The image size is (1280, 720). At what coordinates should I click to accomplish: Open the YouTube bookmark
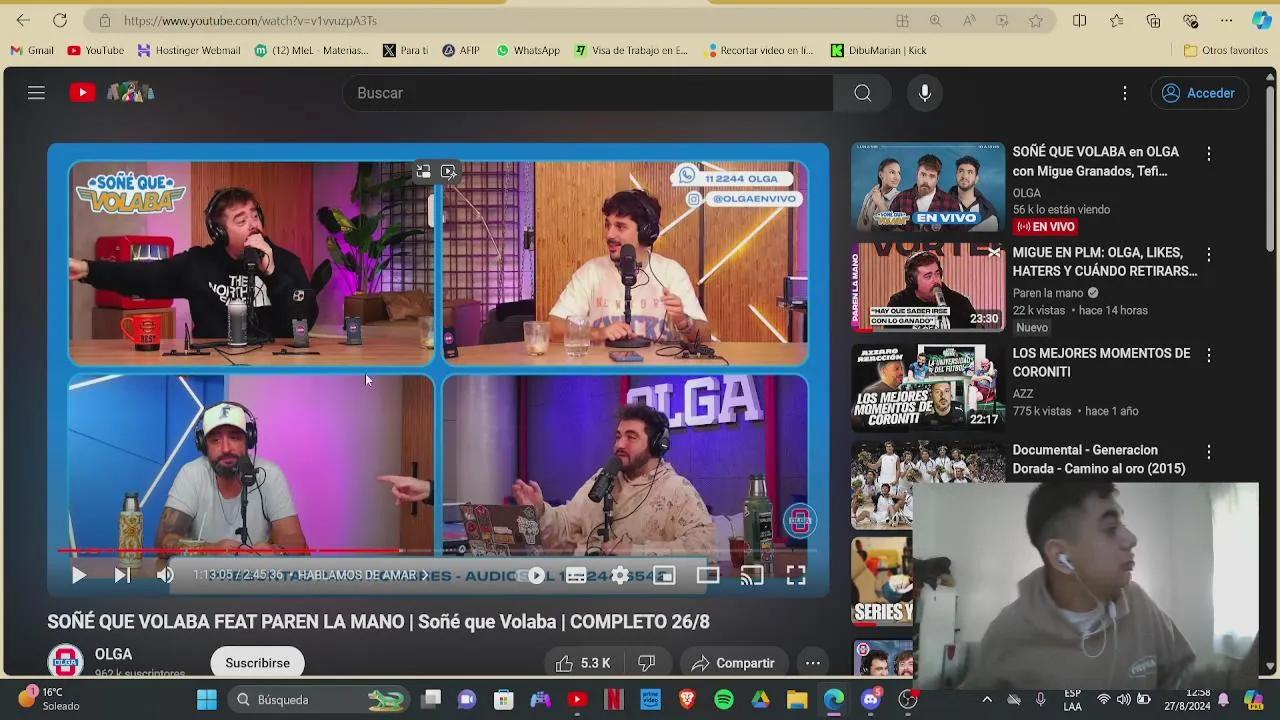pyautogui.click(x=96, y=50)
